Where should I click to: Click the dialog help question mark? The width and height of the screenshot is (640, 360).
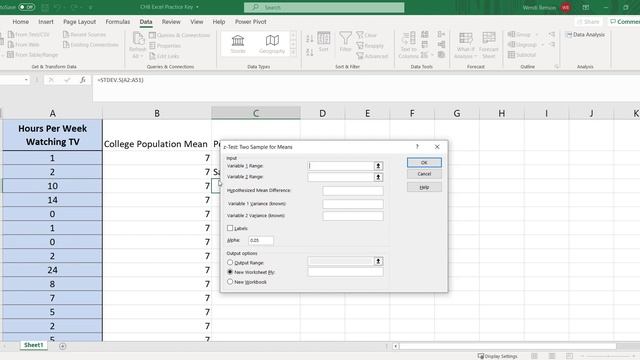tap(417, 147)
